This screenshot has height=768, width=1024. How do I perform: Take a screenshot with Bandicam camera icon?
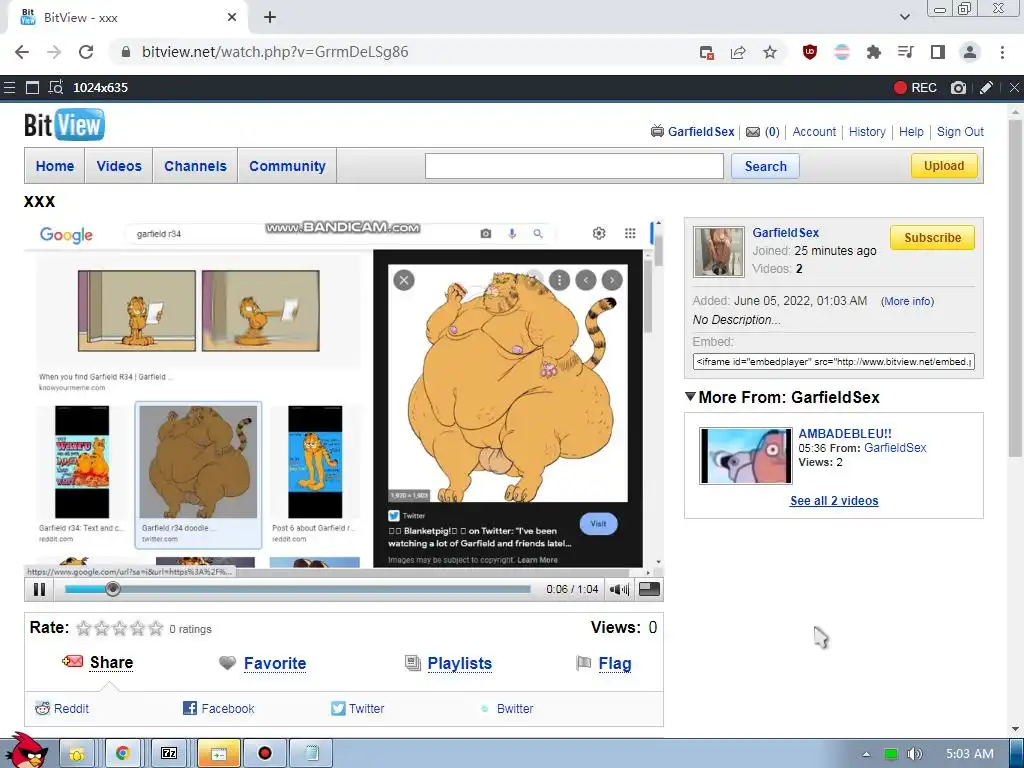pos(958,88)
